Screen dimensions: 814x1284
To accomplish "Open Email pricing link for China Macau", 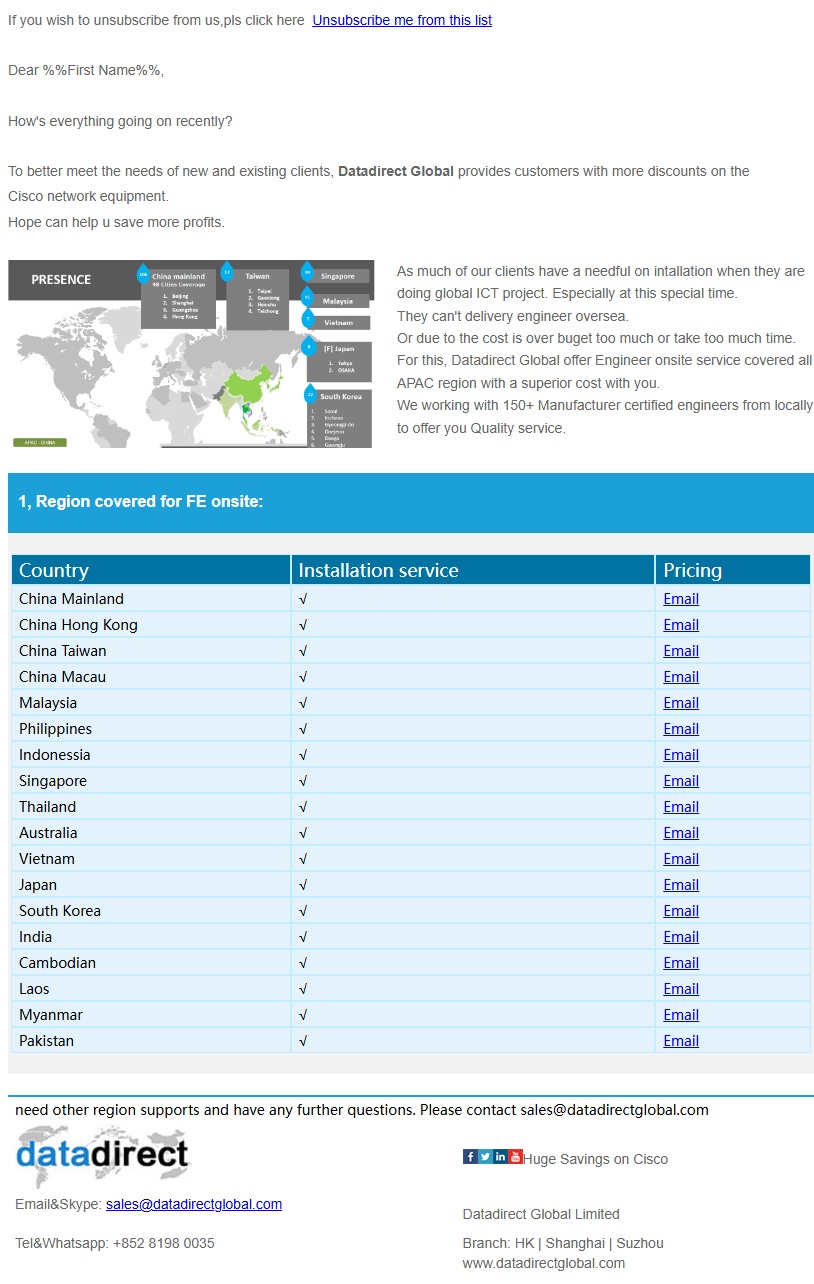I will tap(681, 677).
